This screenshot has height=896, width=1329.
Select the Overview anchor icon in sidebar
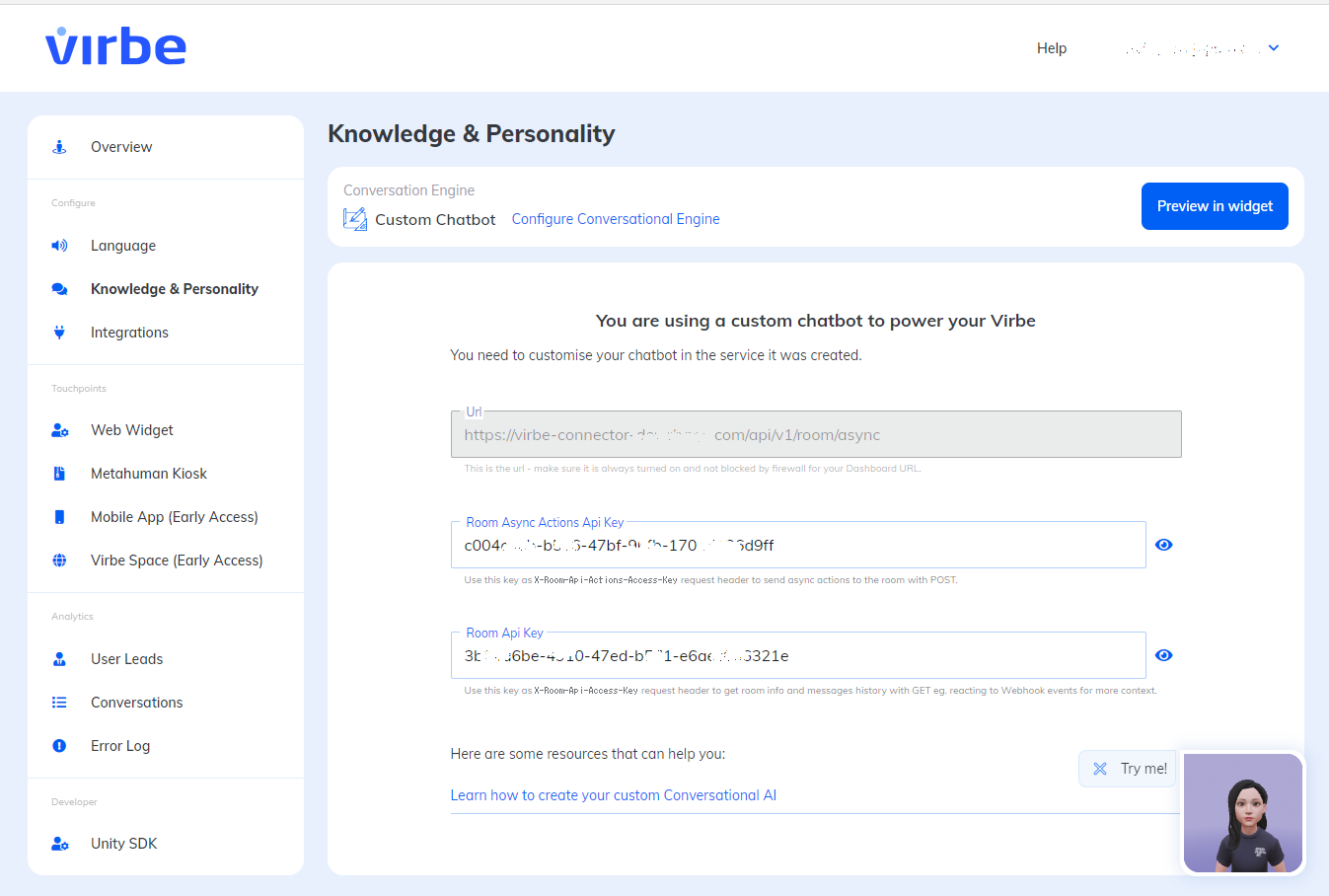(59, 146)
